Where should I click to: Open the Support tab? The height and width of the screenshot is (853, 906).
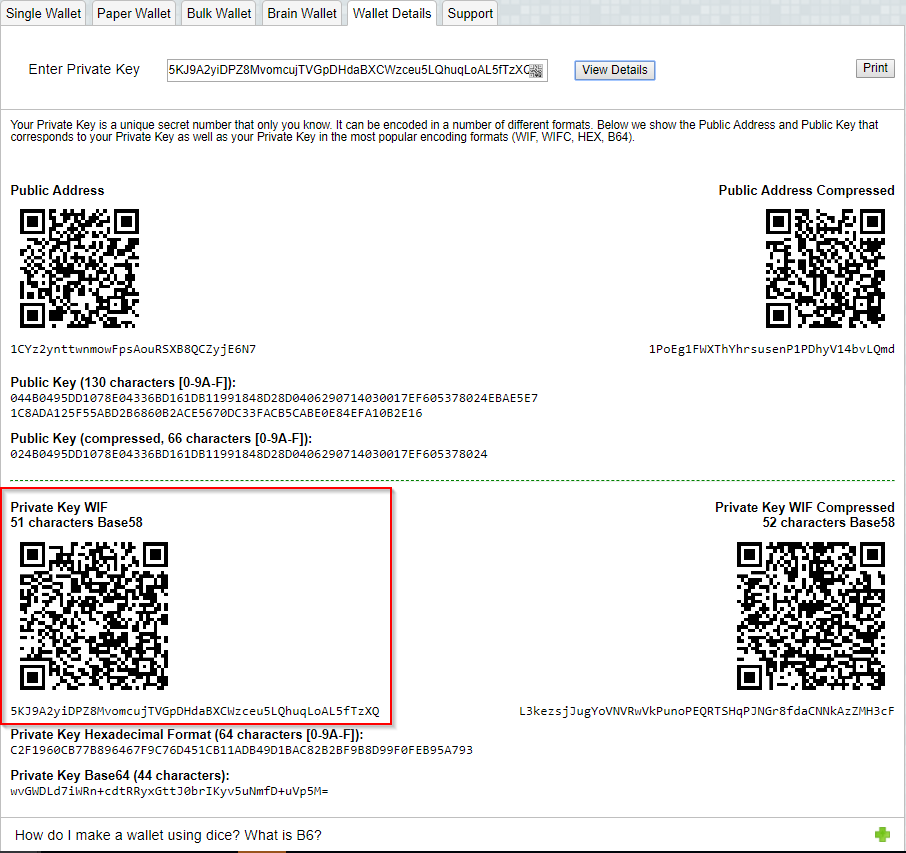470,13
